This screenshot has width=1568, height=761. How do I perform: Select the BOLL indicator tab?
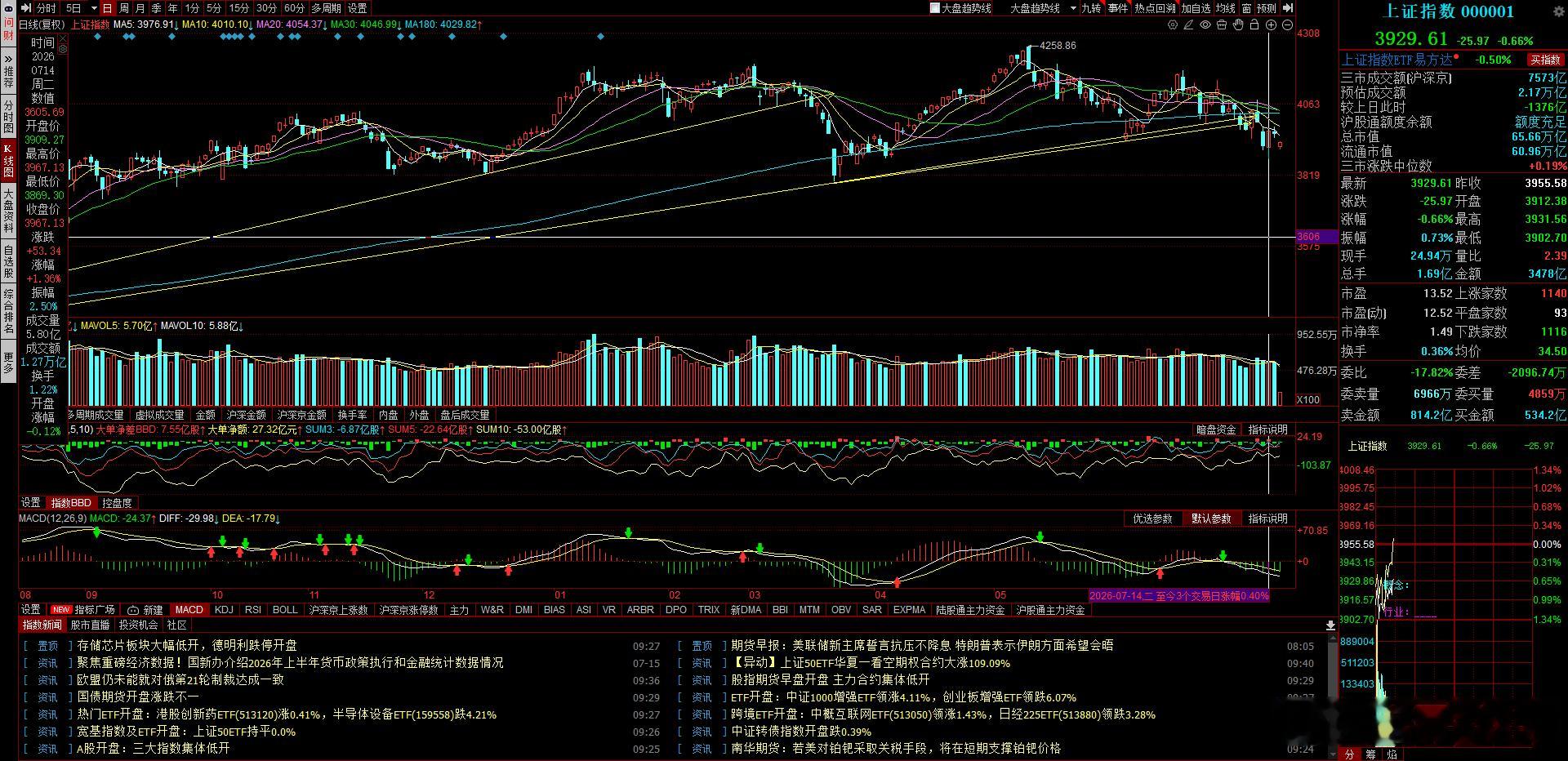click(x=285, y=610)
